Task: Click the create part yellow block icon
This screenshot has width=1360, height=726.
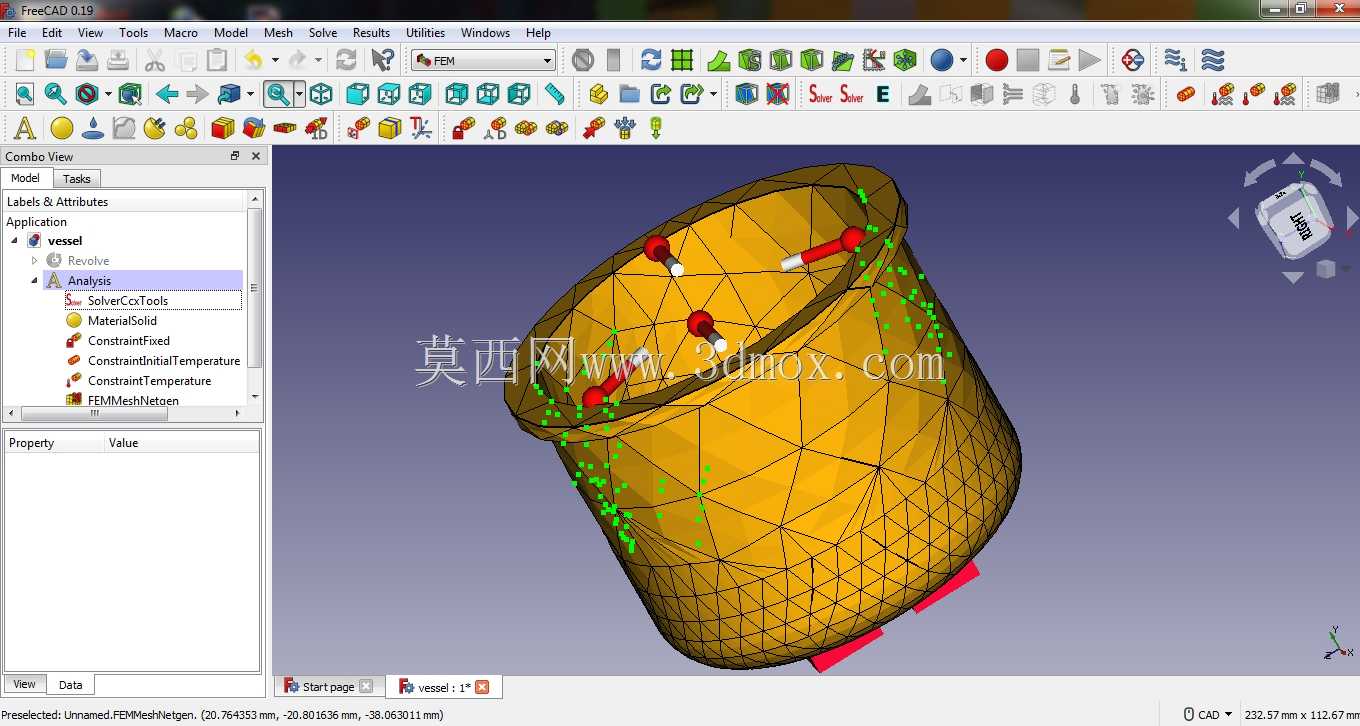Action: click(599, 94)
